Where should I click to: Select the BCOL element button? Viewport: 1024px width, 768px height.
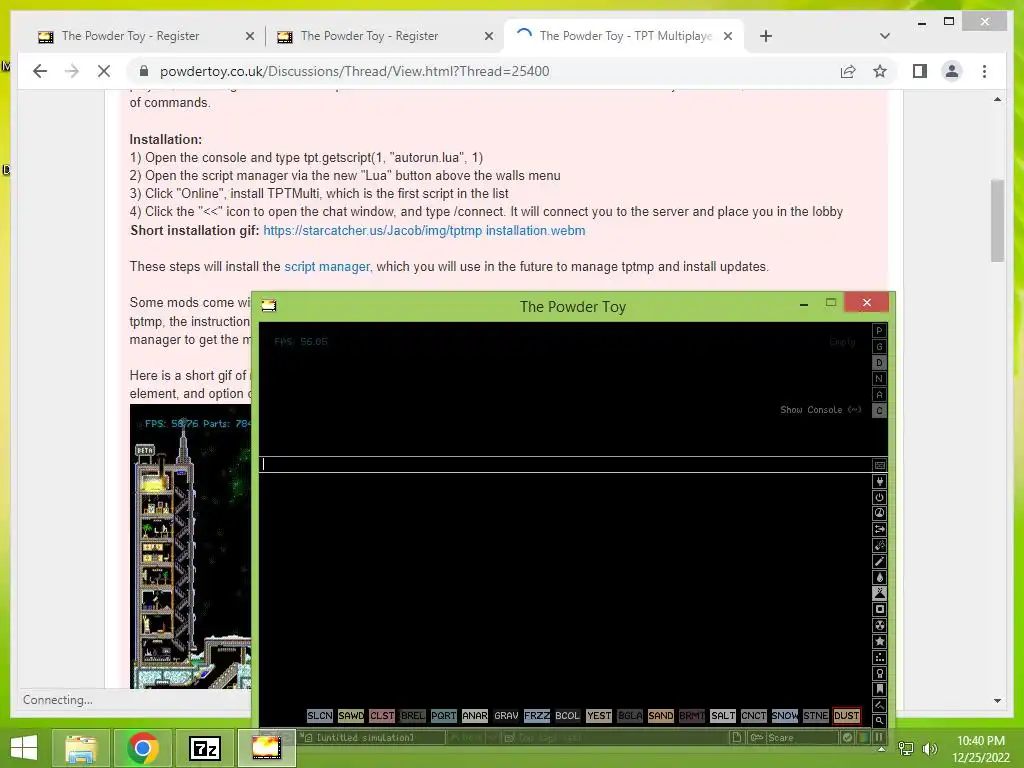point(568,716)
